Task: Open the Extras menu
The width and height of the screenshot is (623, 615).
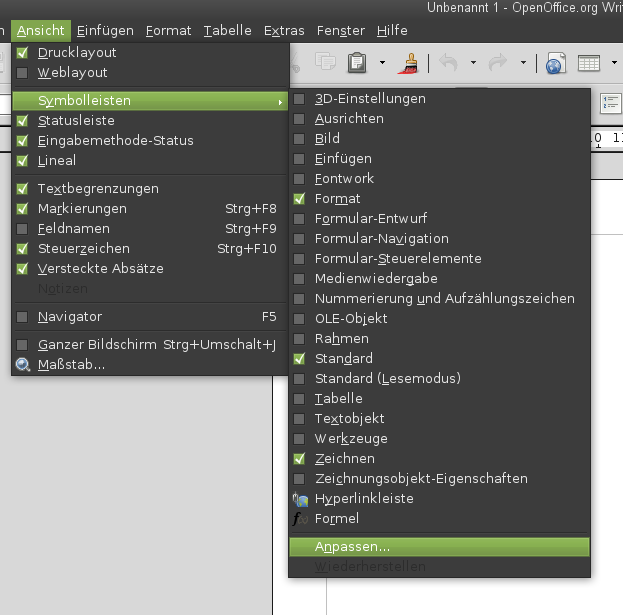Action: [x=284, y=31]
